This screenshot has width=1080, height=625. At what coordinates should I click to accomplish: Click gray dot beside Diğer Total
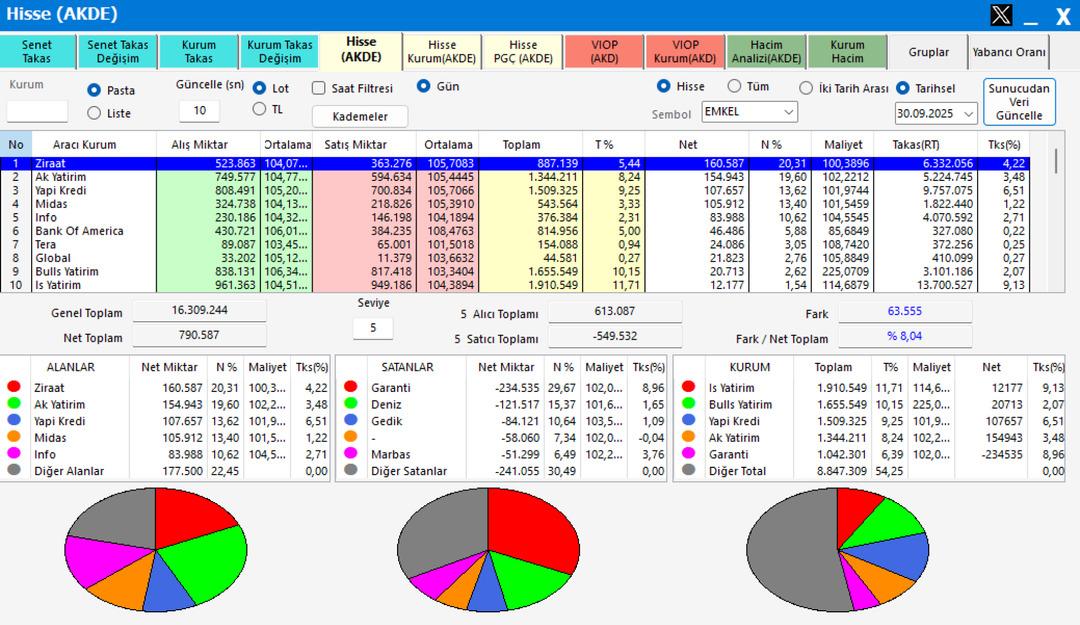coord(688,470)
